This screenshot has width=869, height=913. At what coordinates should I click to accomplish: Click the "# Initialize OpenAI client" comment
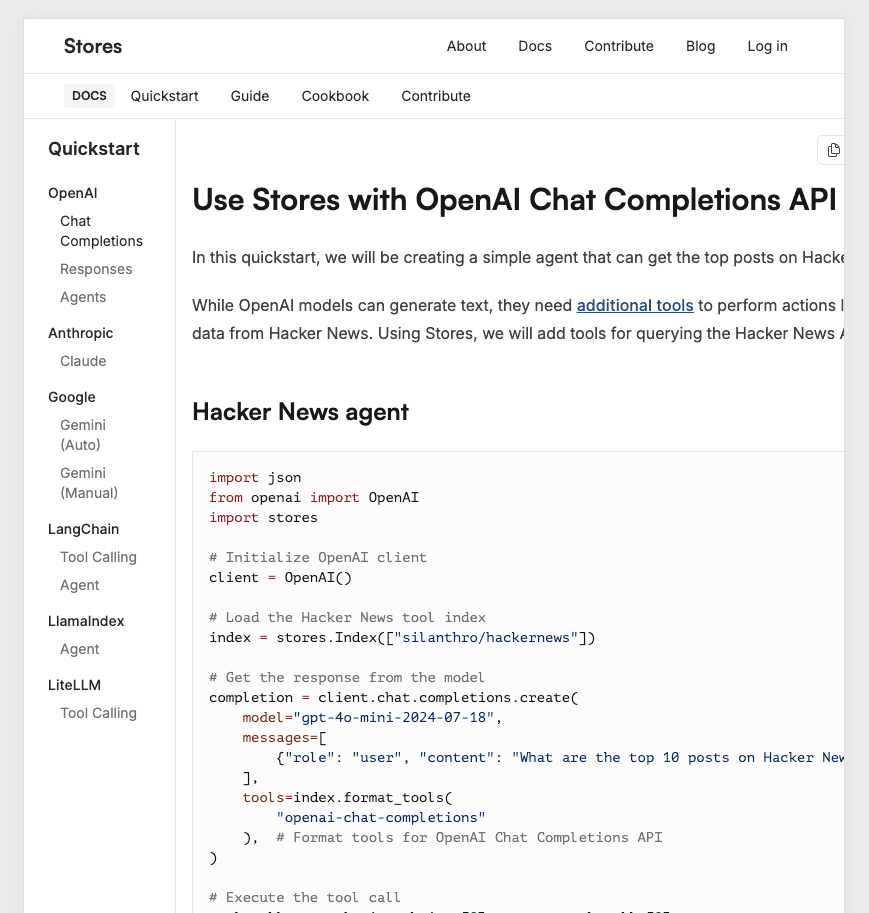[x=317, y=557]
